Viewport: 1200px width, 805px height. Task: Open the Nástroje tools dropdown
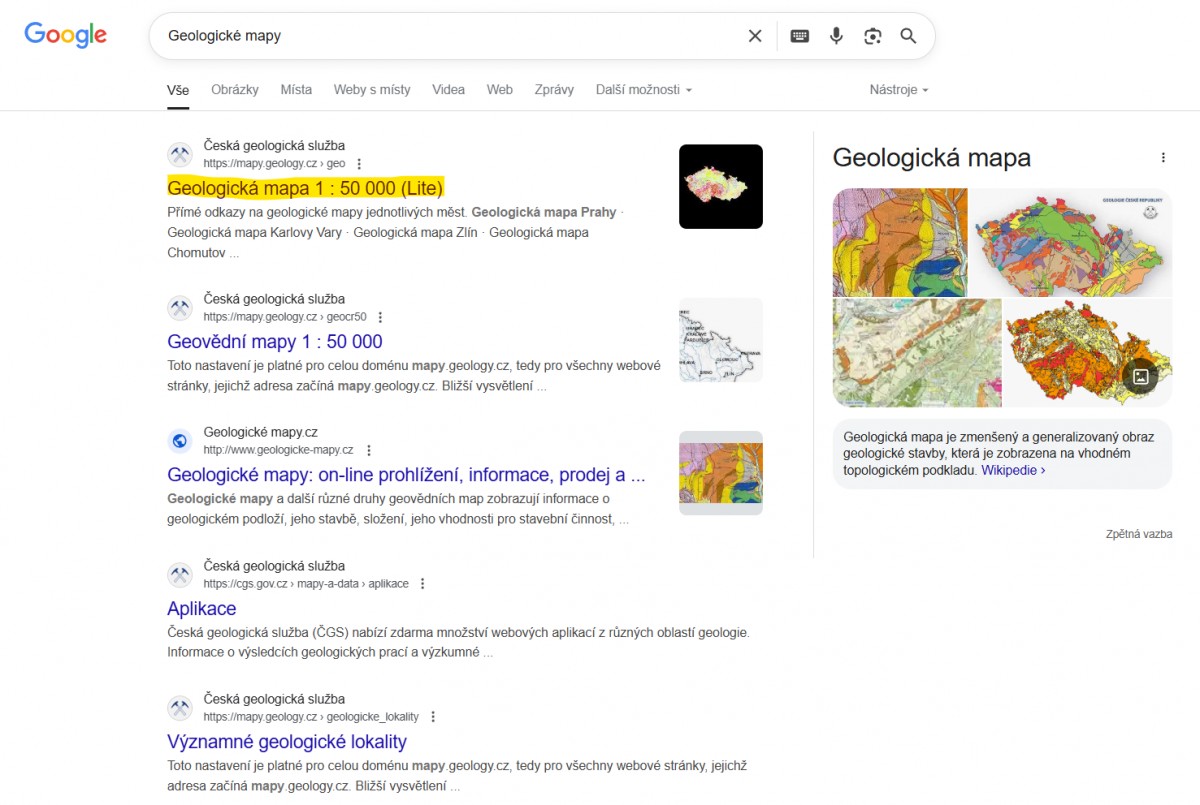click(x=899, y=90)
